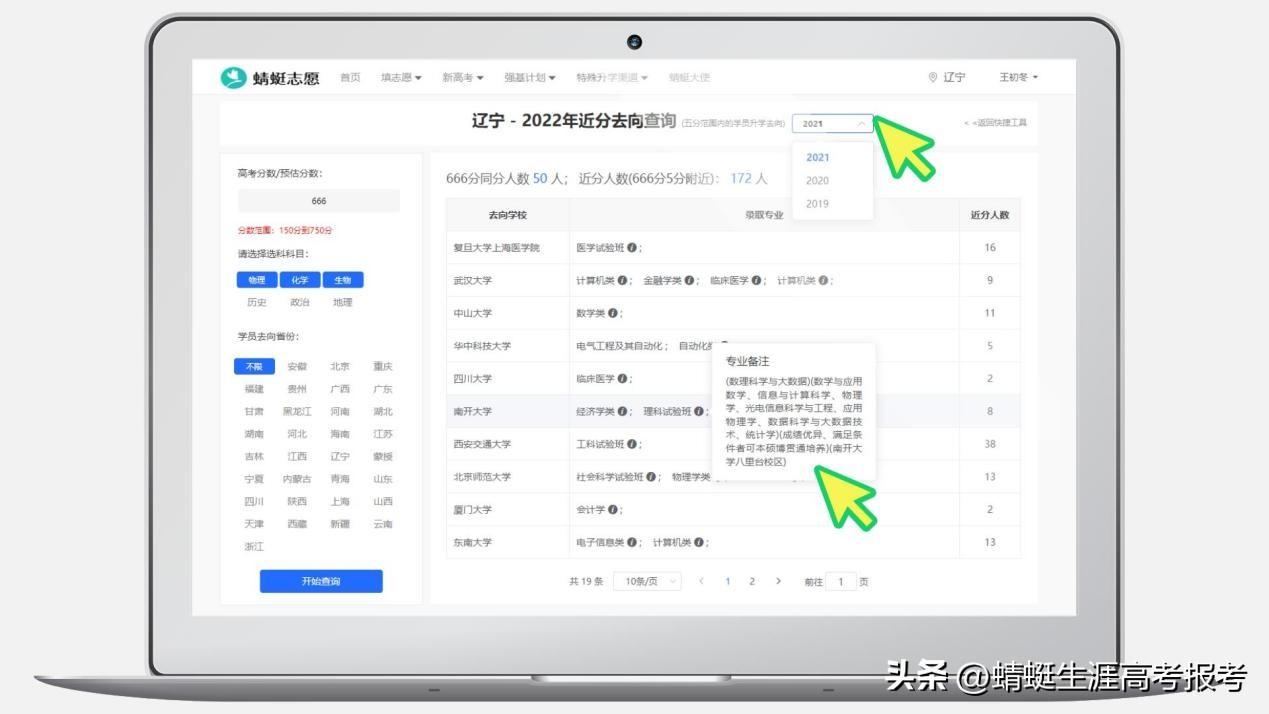Click info icon next to 工科试验班
This screenshot has height=714, width=1269.
[632, 444]
